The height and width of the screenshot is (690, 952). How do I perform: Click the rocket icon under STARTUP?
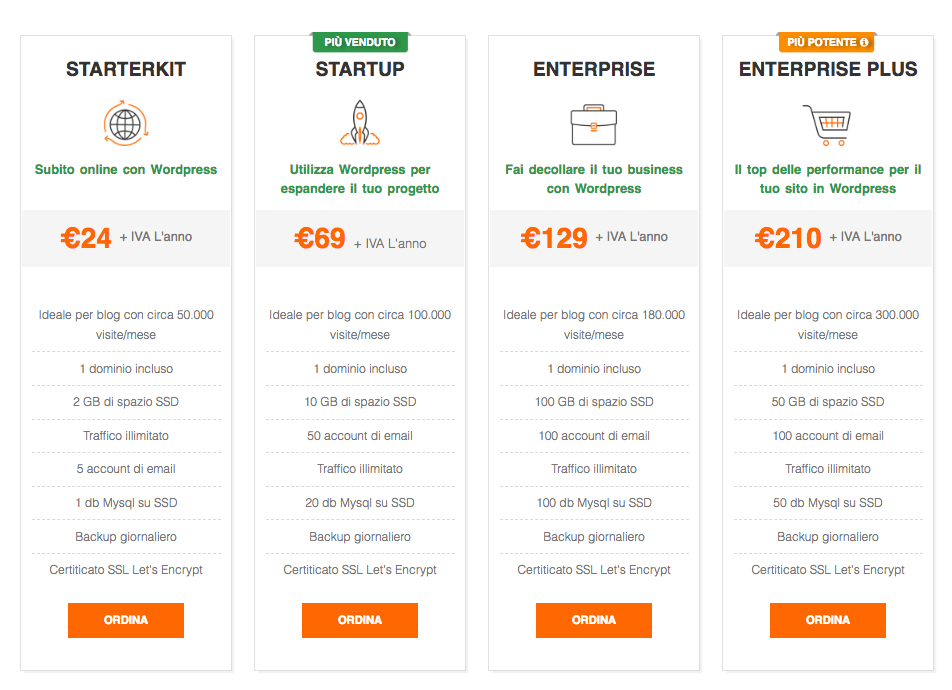pos(360,123)
